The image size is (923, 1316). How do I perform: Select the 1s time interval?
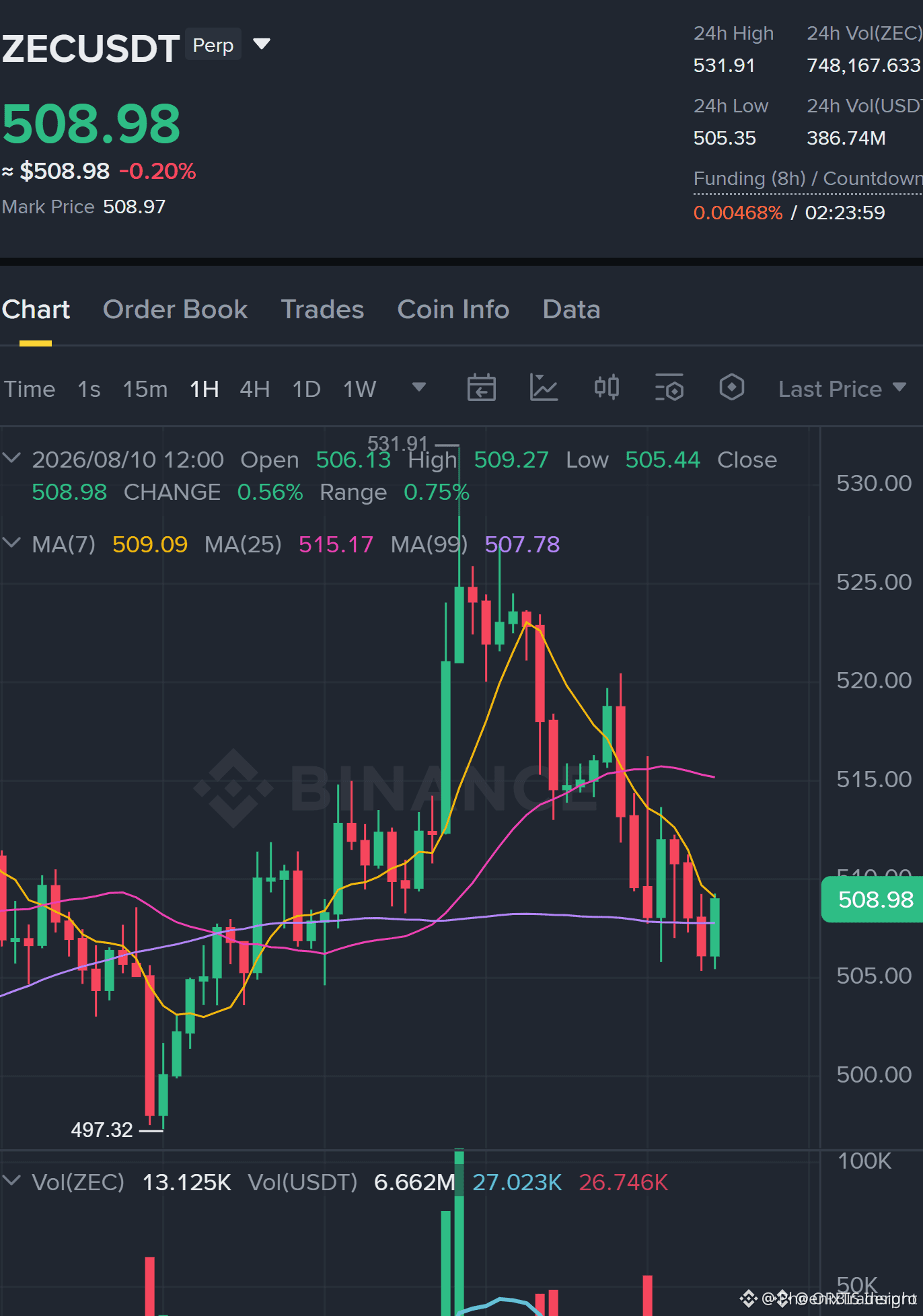89,389
